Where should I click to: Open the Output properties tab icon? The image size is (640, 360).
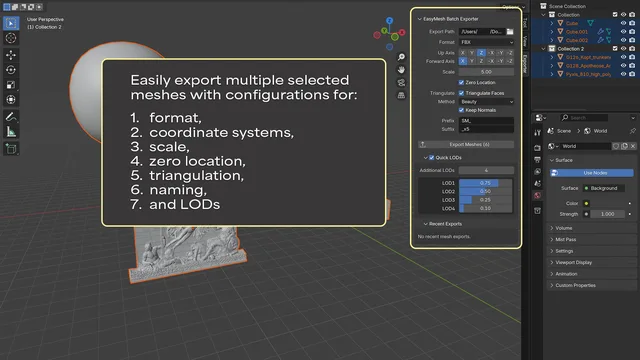click(538, 160)
